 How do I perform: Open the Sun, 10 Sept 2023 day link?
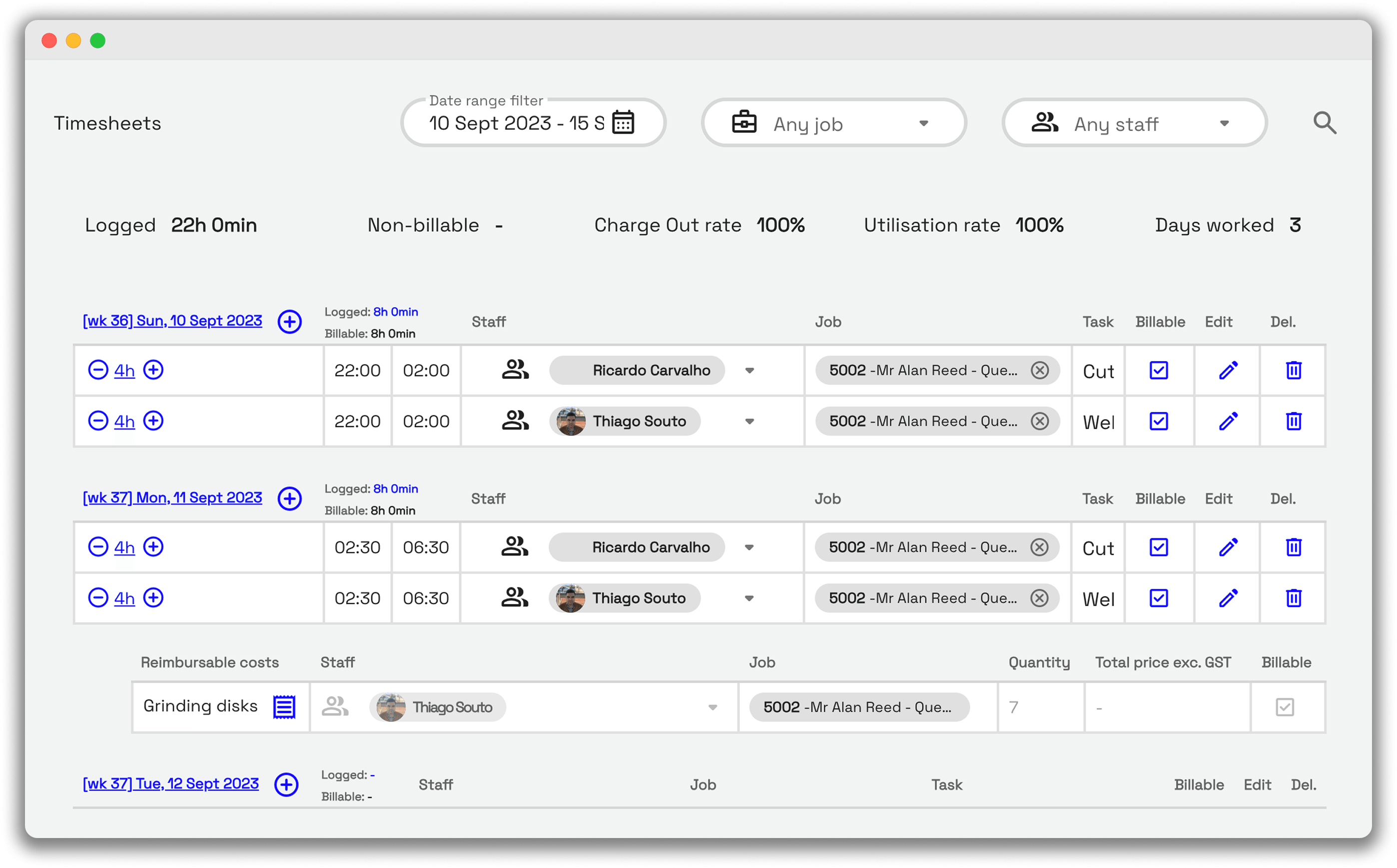coord(172,321)
